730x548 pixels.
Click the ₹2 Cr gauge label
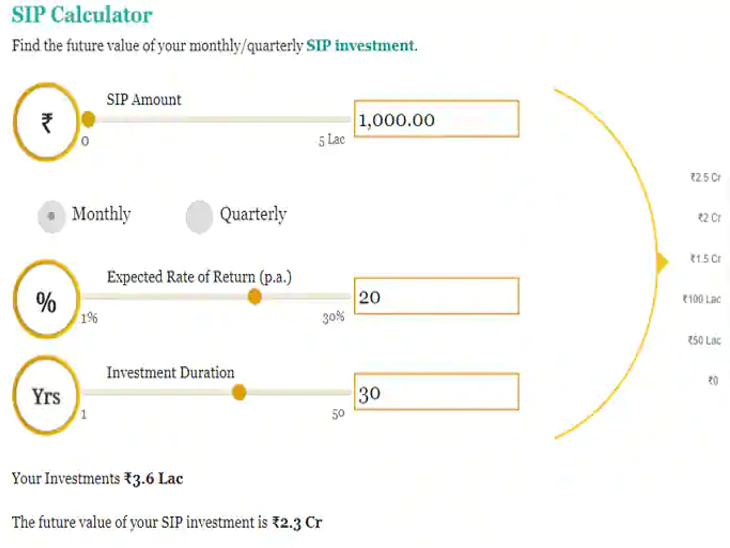(708, 218)
